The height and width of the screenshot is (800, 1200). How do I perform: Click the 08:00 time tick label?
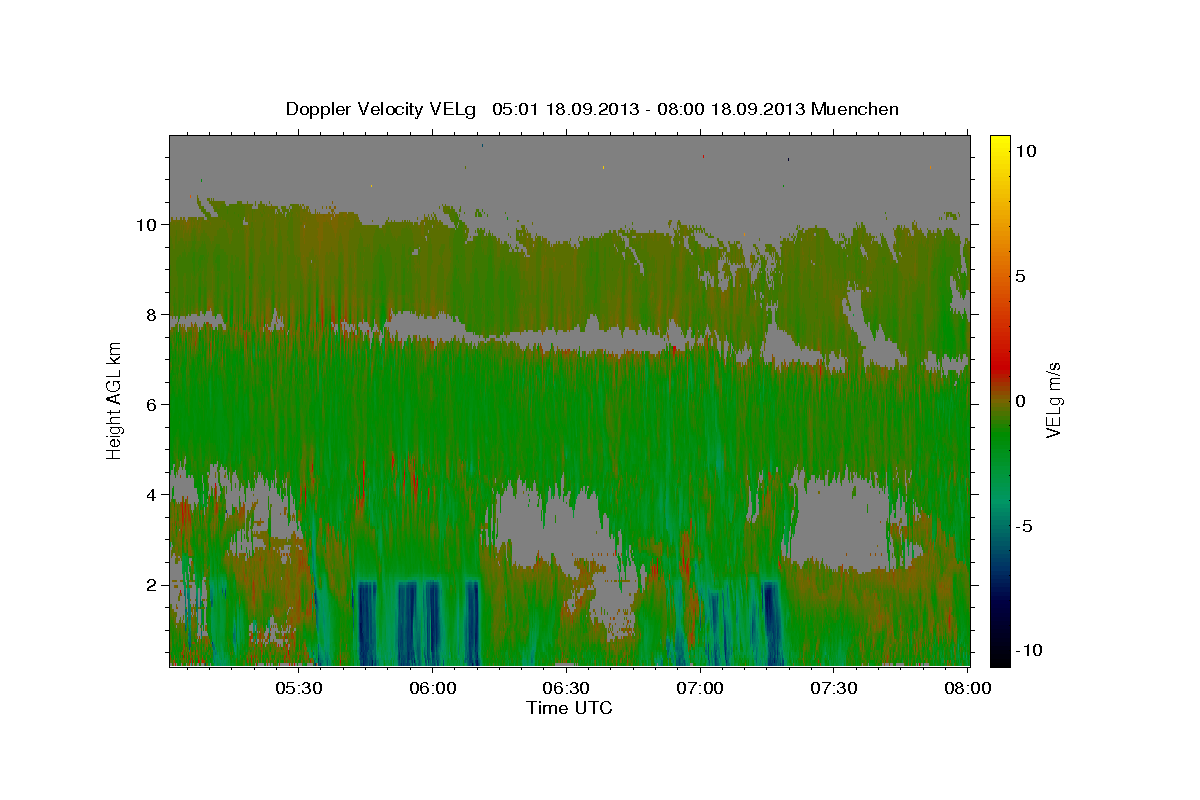tap(967, 688)
